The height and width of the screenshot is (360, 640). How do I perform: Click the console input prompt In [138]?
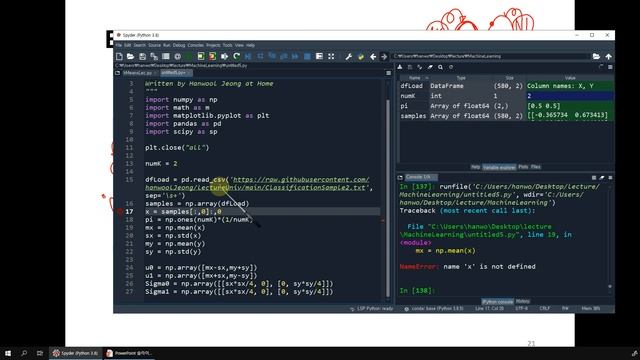click(x=417, y=291)
